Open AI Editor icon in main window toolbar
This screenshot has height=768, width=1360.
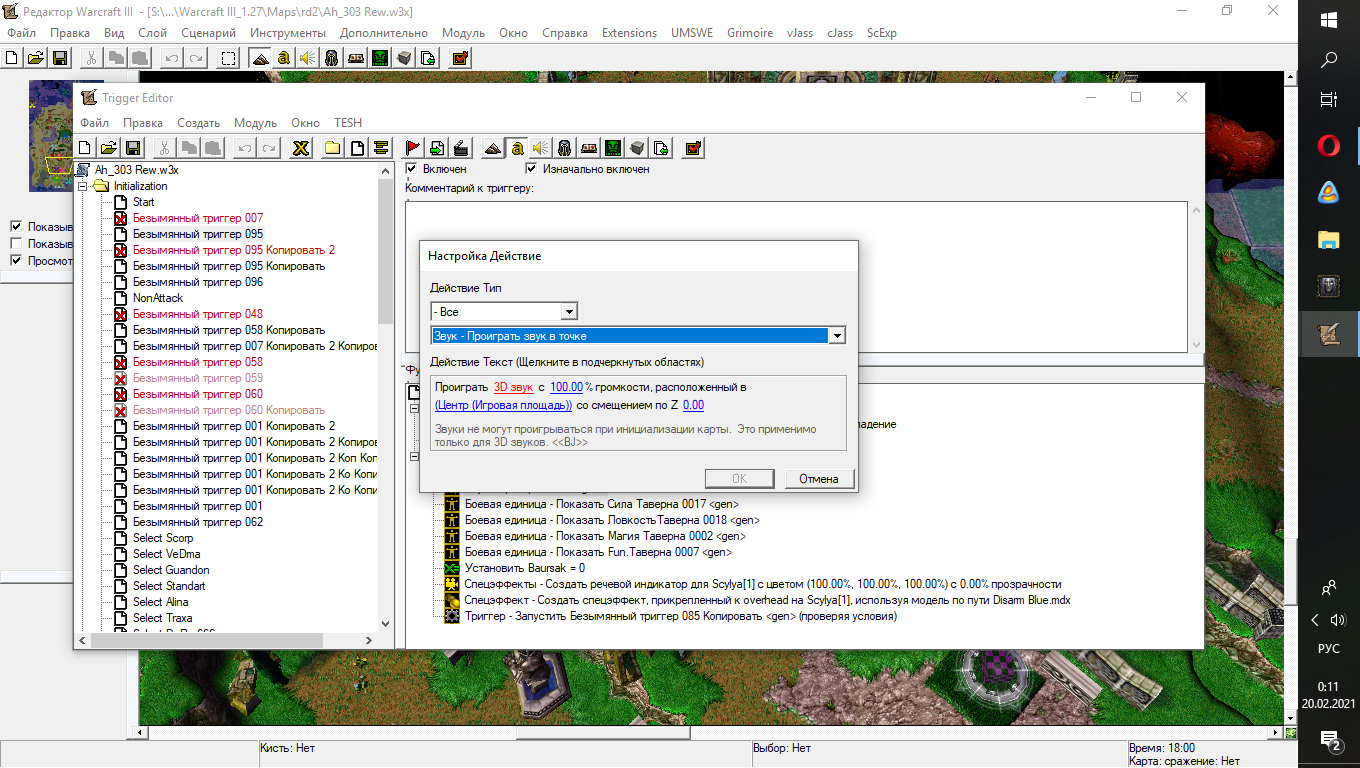click(x=380, y=58)
